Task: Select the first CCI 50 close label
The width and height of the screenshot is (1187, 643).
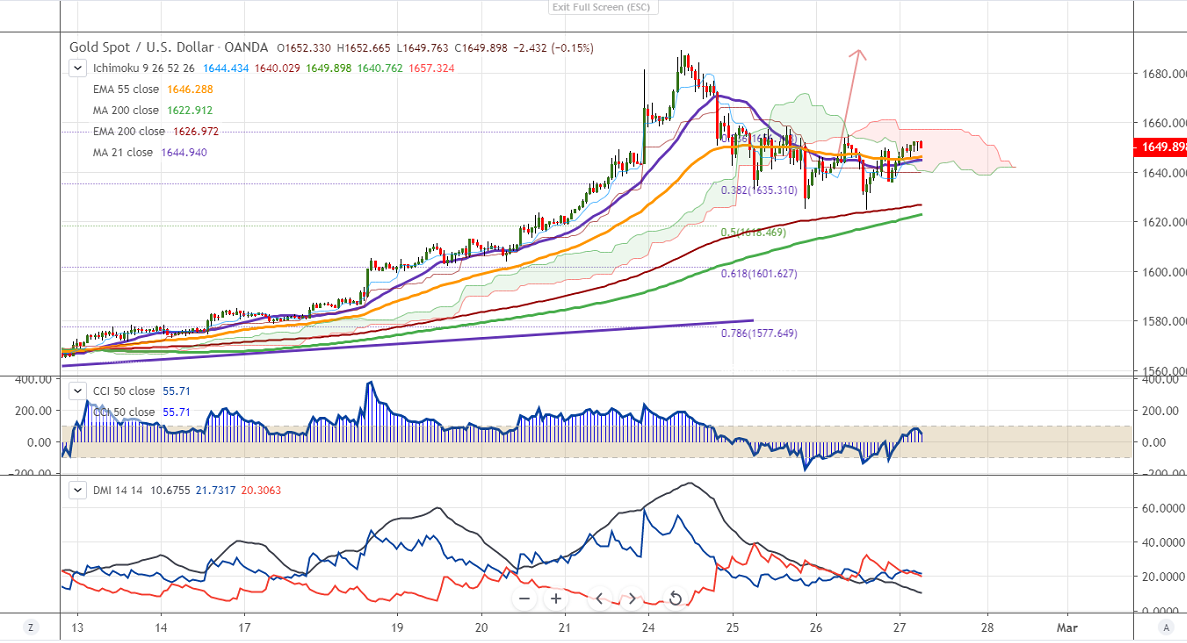Action: click(123, 391)
